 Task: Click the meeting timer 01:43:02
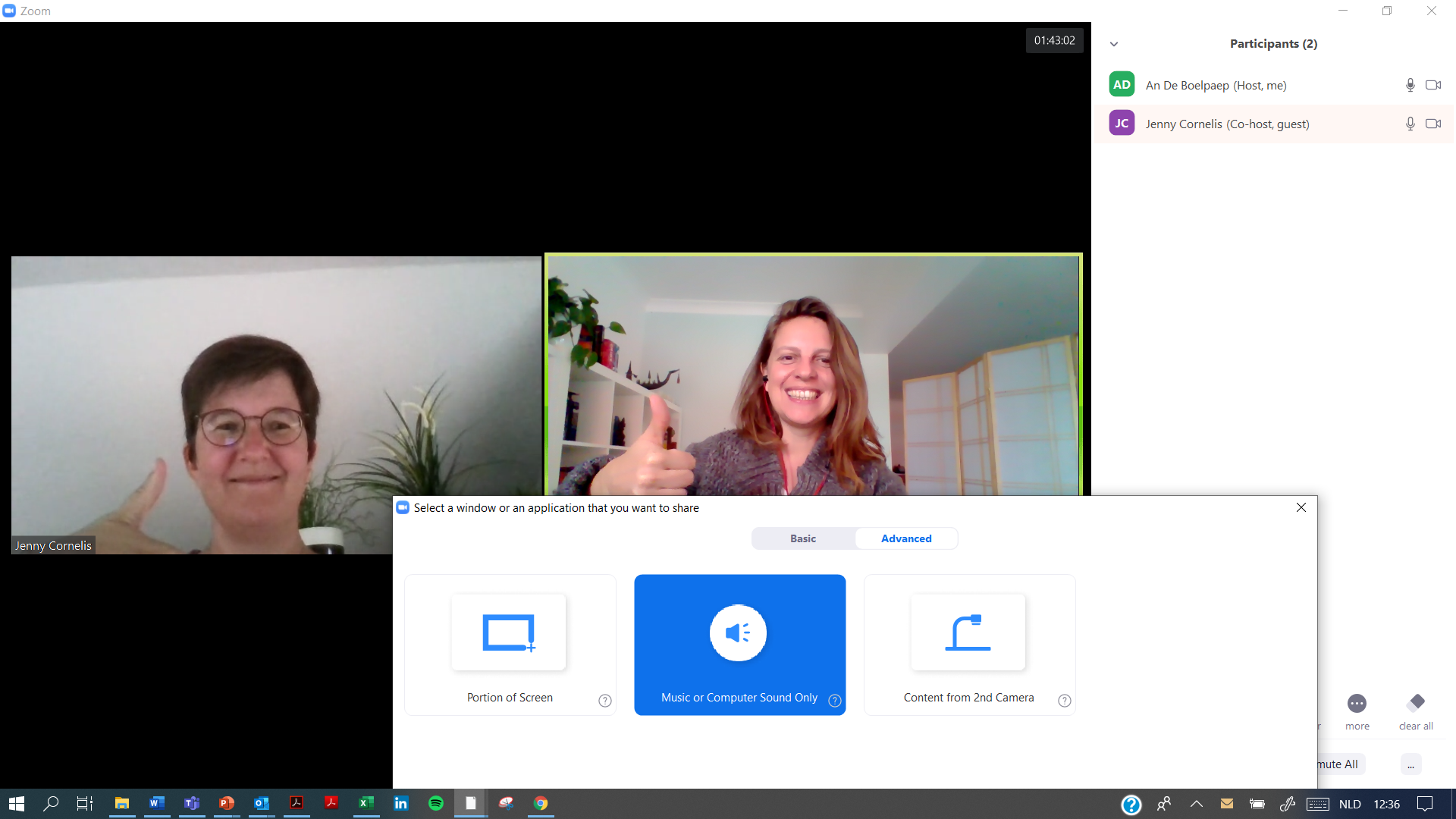1054,40
